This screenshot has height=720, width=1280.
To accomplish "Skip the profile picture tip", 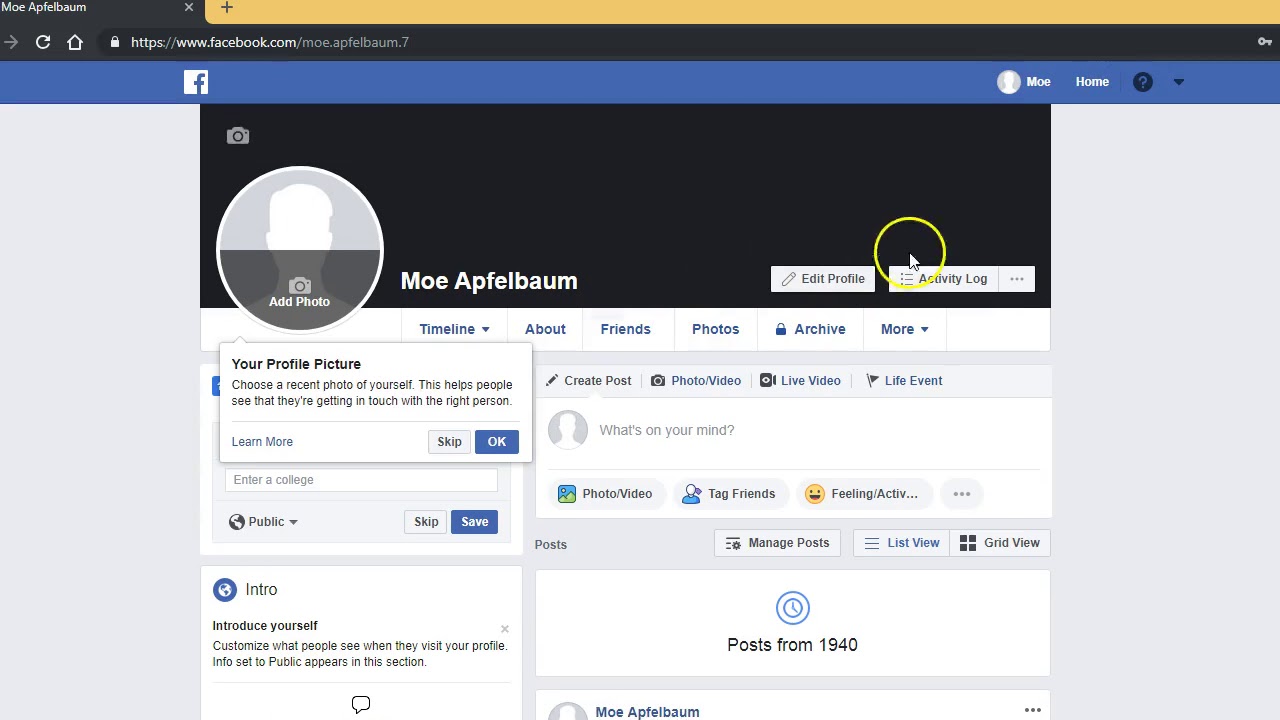I will click(x=449, y=442).
